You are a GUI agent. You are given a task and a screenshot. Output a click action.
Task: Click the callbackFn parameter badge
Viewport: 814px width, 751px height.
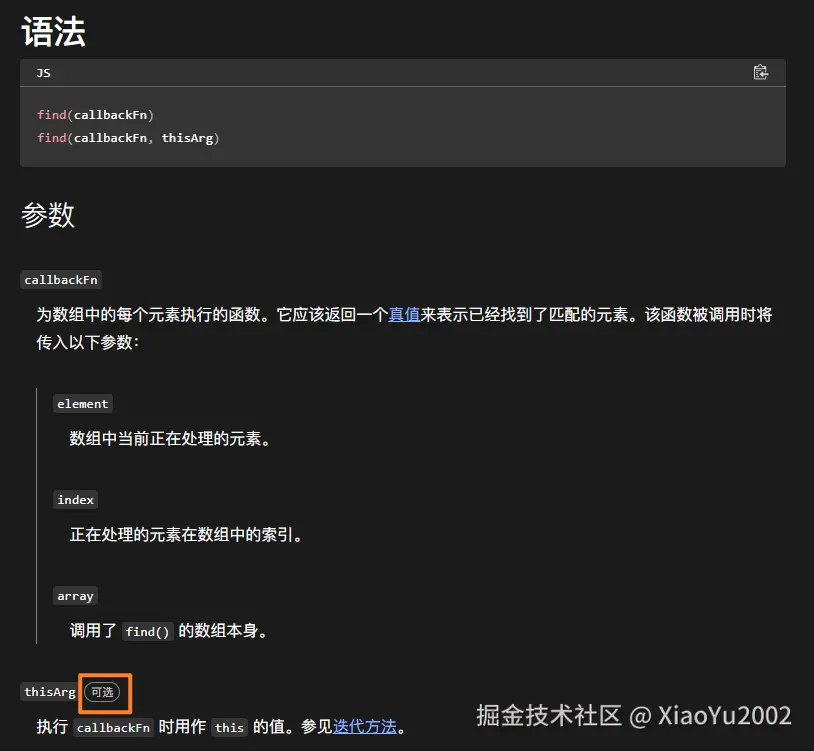pos(61,279)
